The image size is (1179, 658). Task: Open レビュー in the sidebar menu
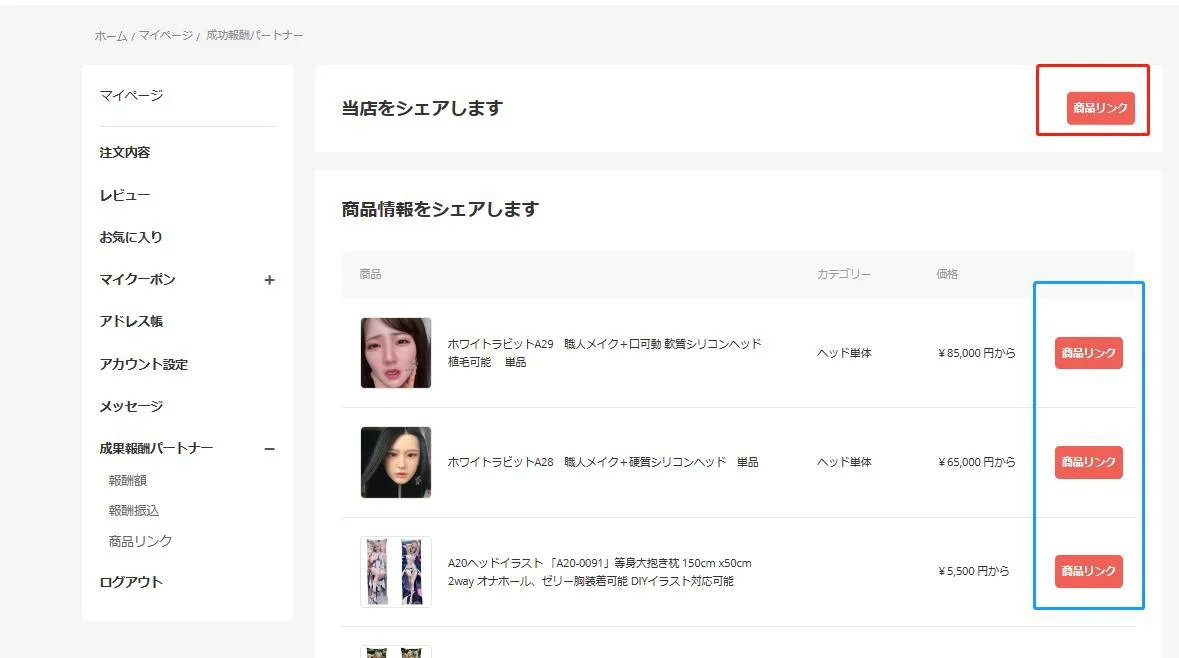125,195
